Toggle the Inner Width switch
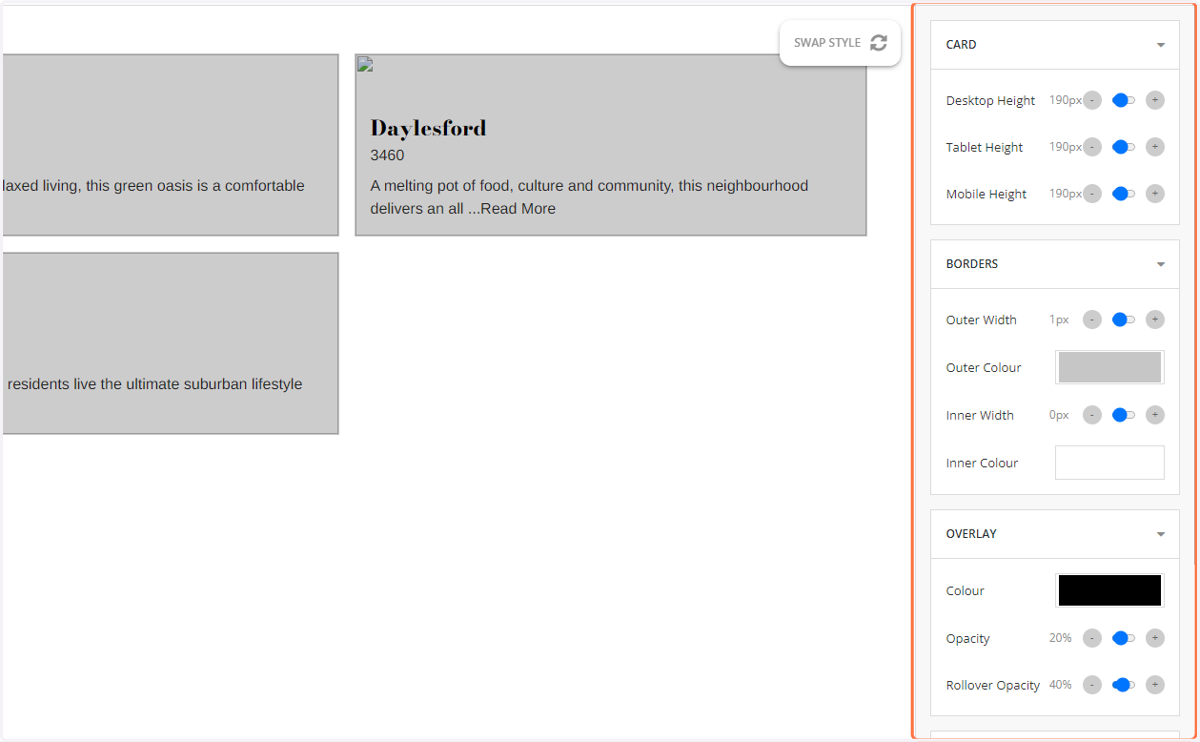The width and height of the screenshot is (1200, 742). tap(1124, 415)
